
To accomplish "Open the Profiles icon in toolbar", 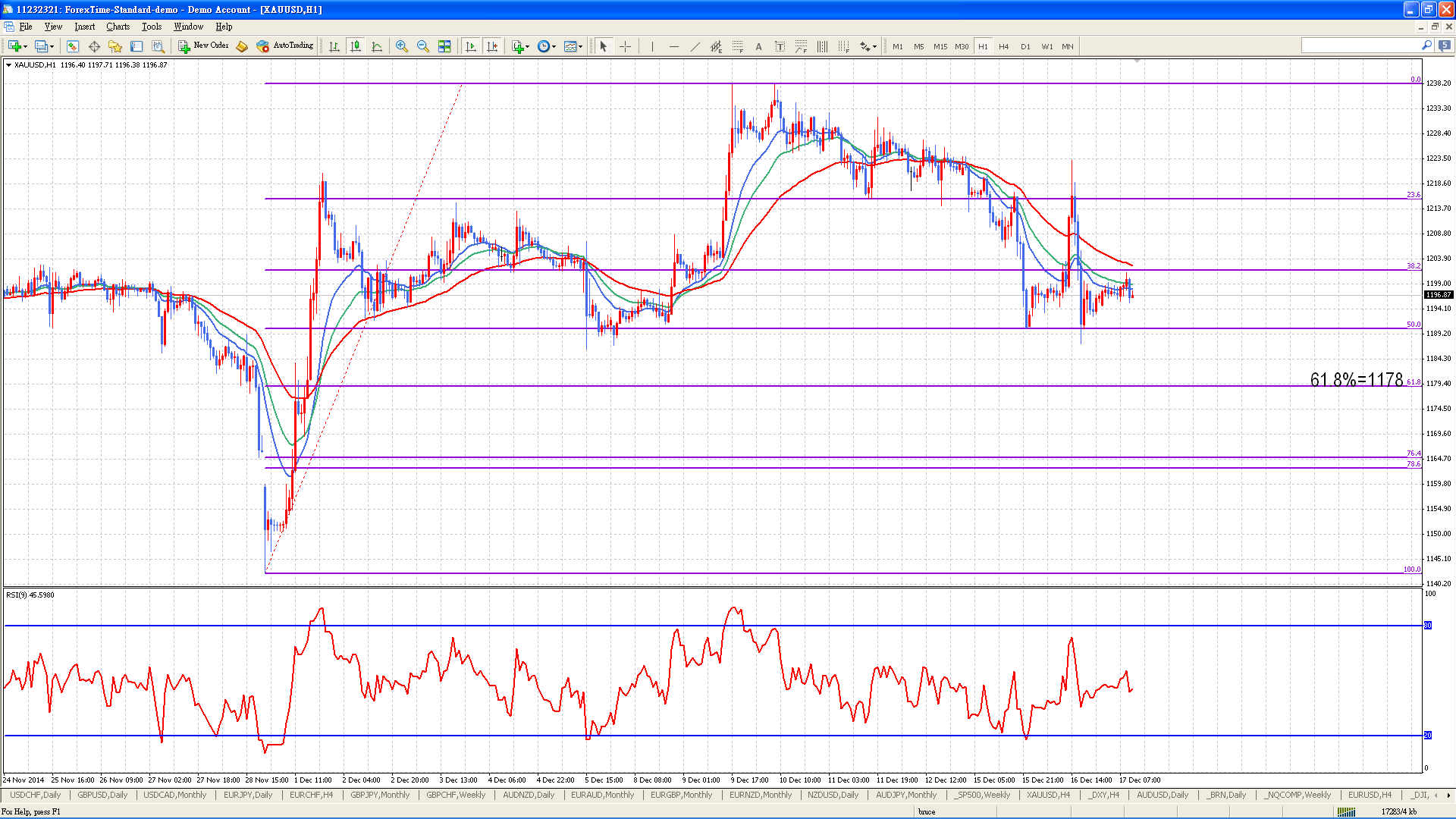I will 42,46.
